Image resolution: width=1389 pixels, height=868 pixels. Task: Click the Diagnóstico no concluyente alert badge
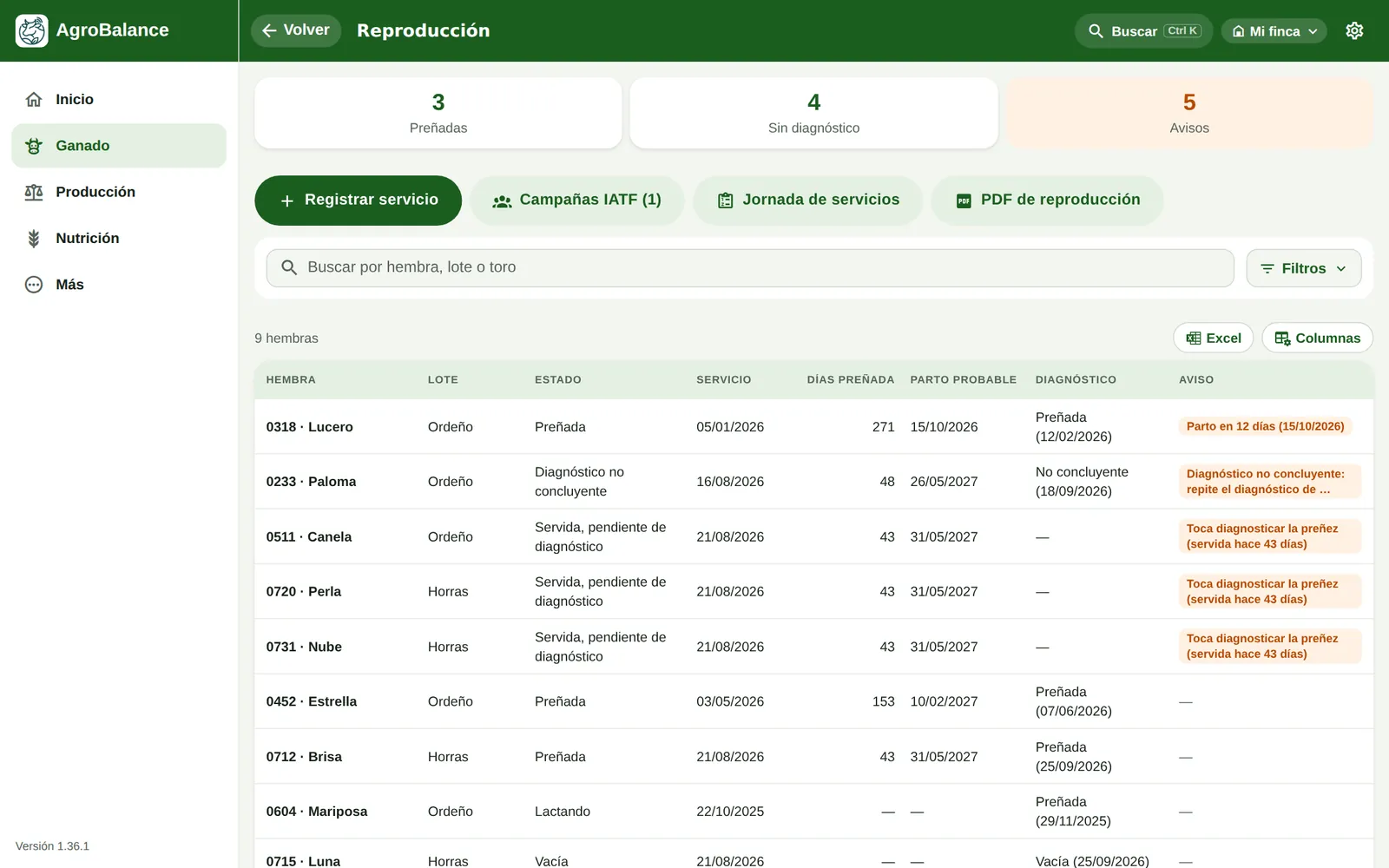pos(1269,482)
